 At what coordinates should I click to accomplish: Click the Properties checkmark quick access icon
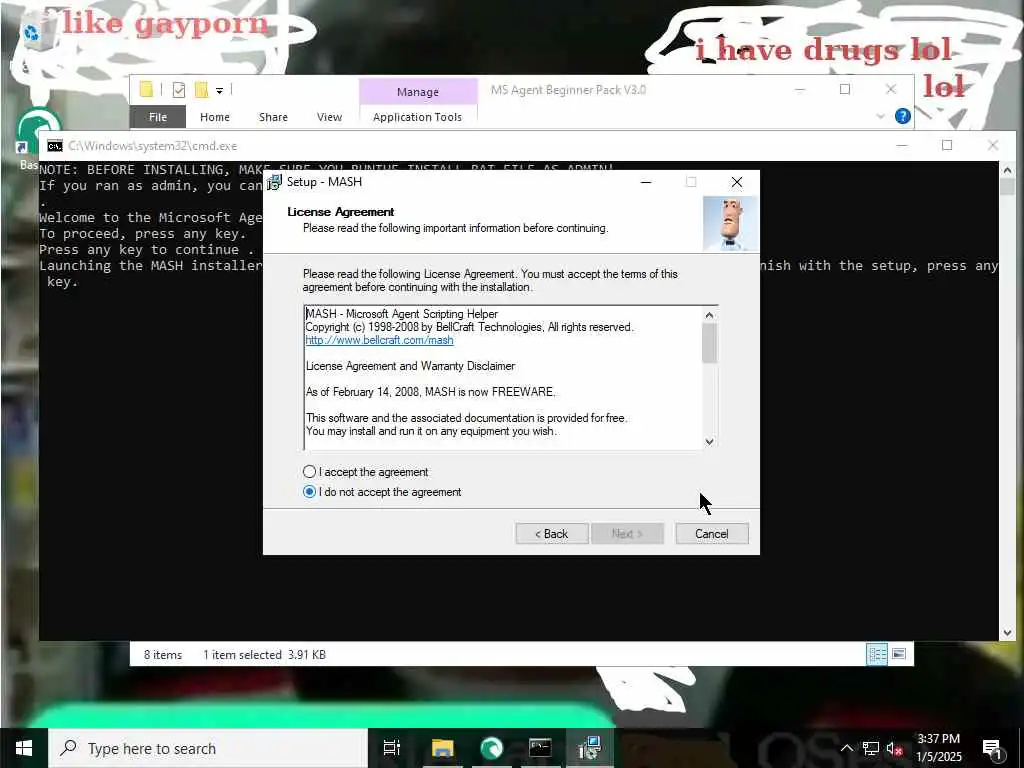click(x=178, y=89)
